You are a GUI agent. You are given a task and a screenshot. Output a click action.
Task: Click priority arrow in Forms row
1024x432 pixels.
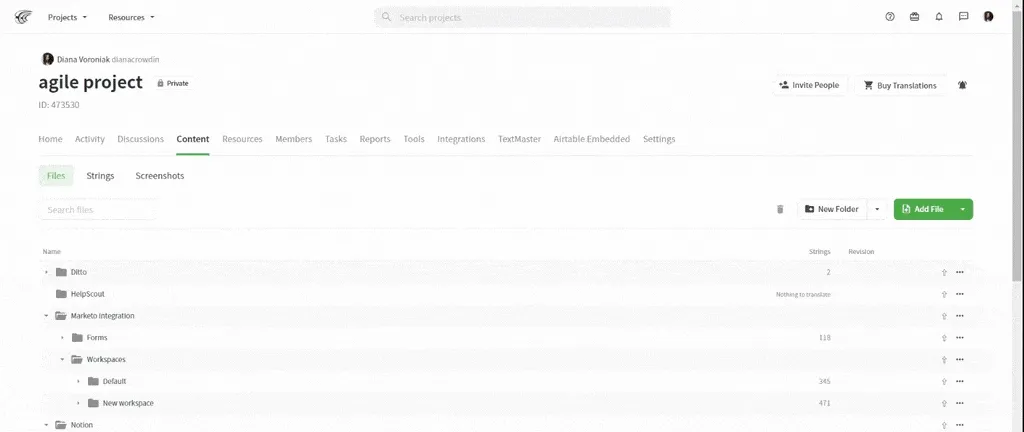tap(944, 338)
